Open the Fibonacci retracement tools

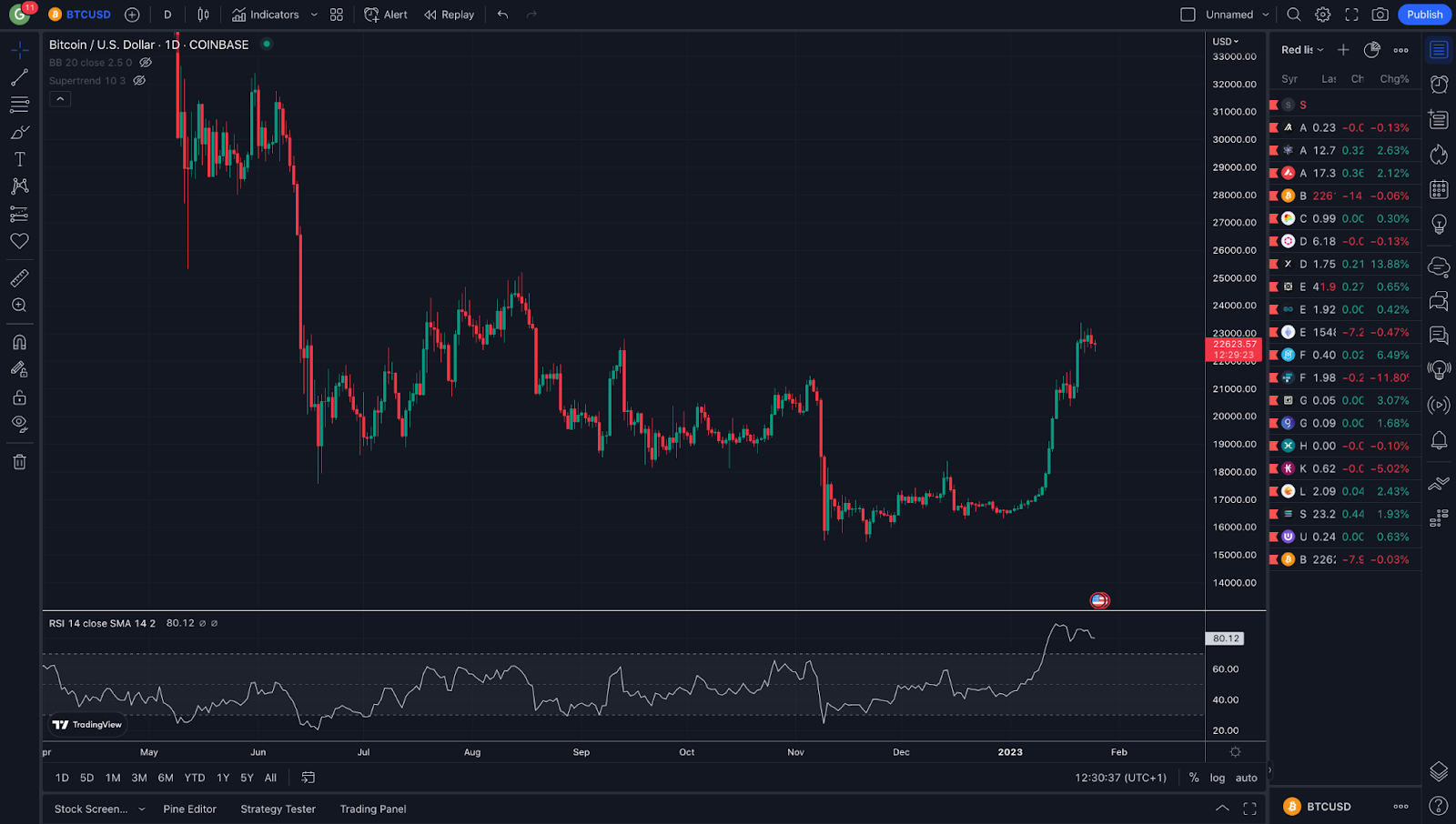[x=19, y=105]
